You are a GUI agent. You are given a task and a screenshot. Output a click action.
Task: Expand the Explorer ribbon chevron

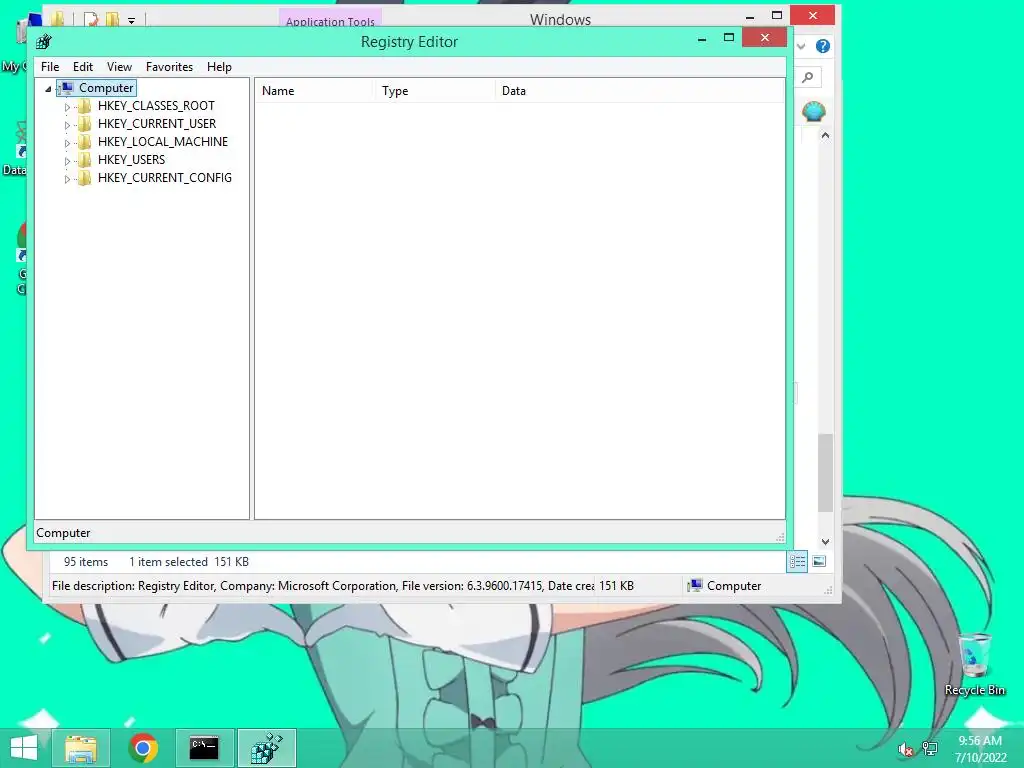point(801,46)
